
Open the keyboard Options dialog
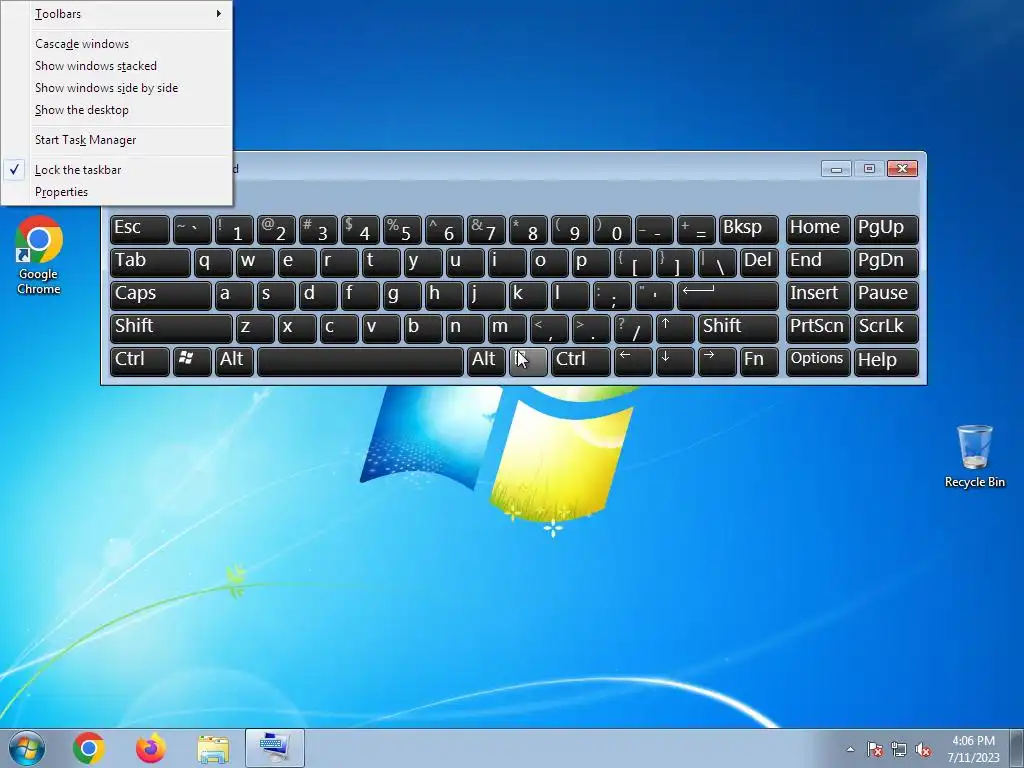[818, 361]
